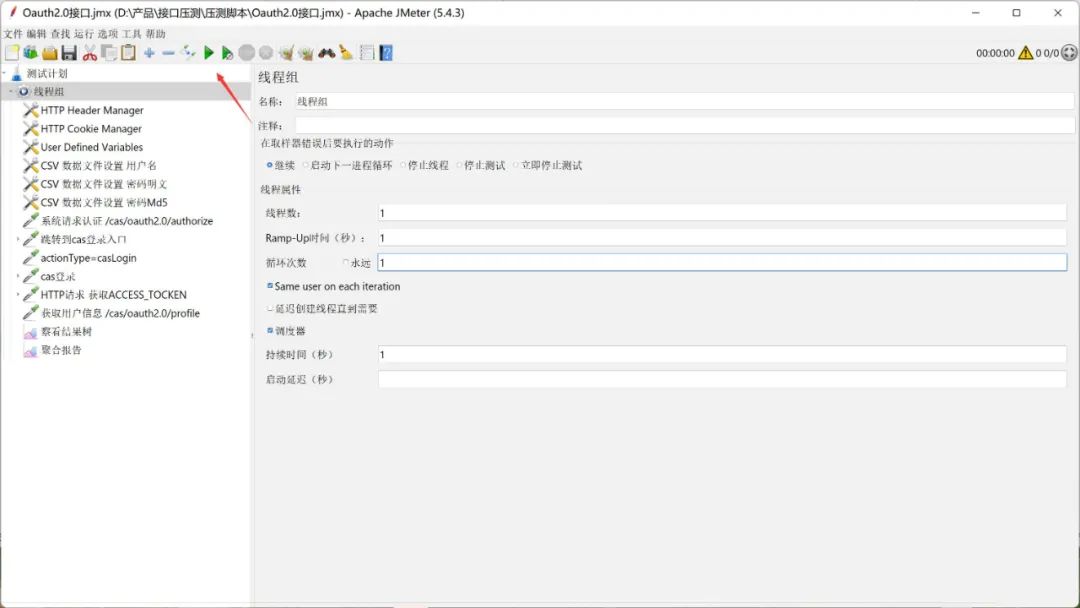
Task: Clear current results with single broom icon
Action: tap(287, 53)
